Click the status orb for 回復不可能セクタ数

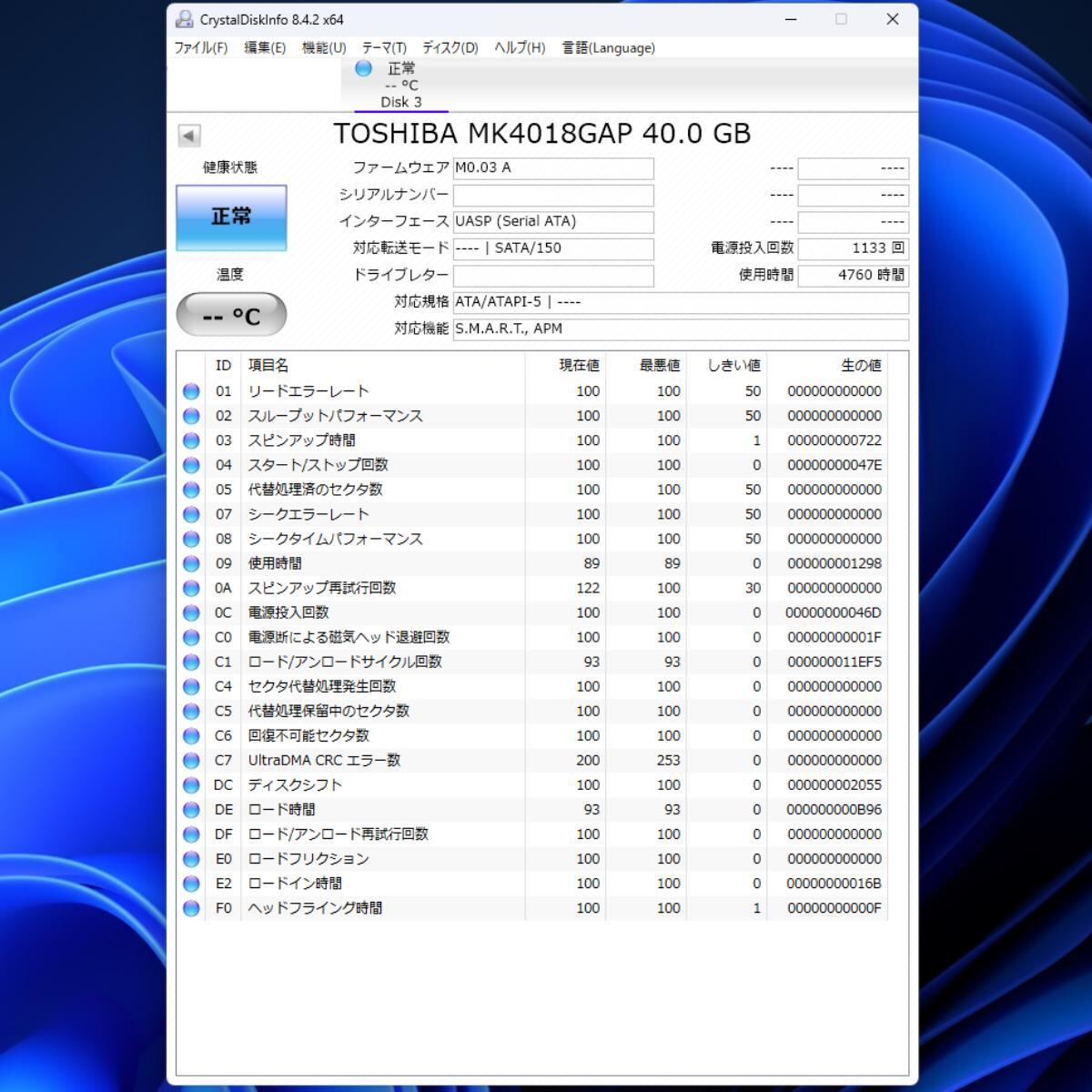191,736
